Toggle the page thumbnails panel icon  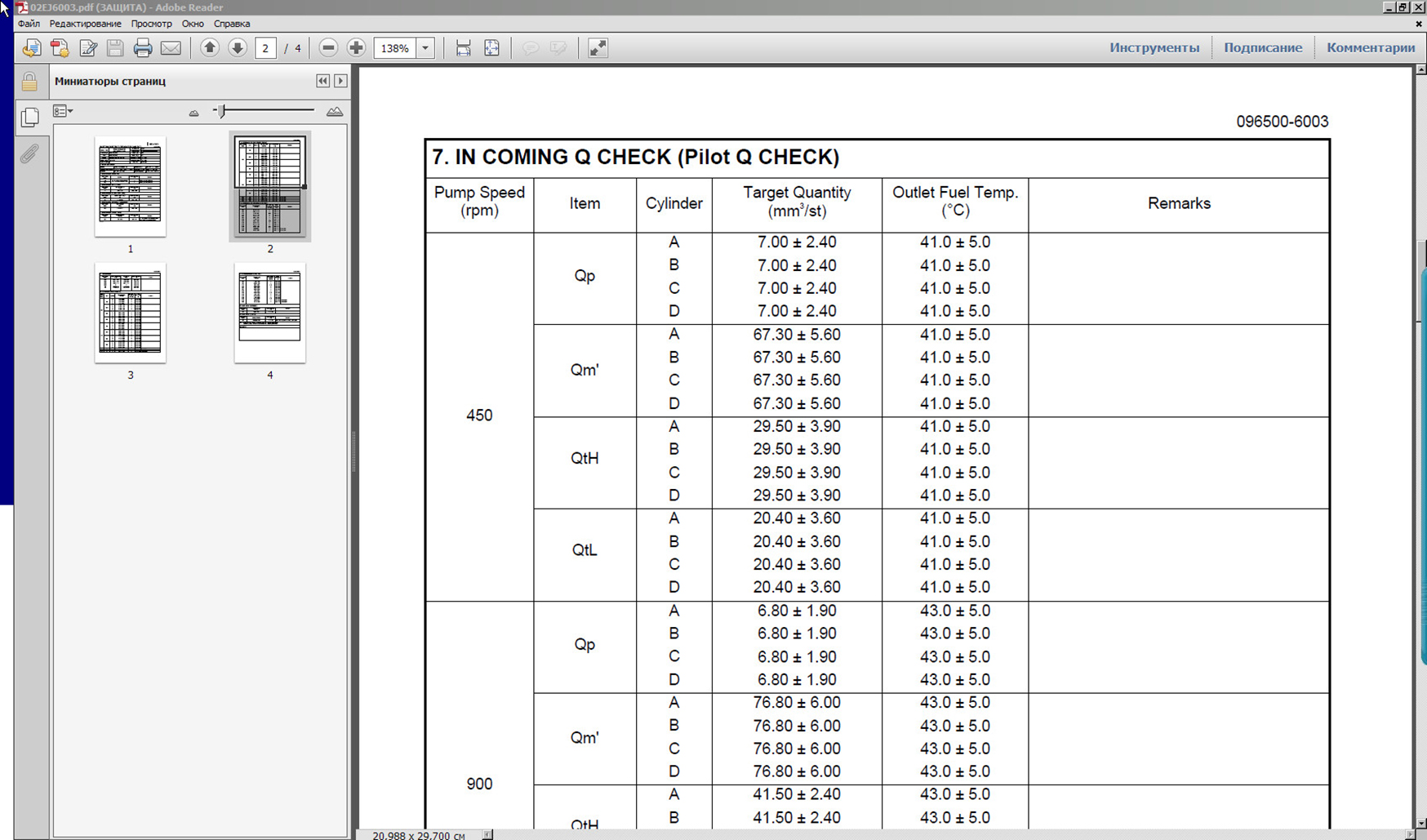[x=29, y=118]
